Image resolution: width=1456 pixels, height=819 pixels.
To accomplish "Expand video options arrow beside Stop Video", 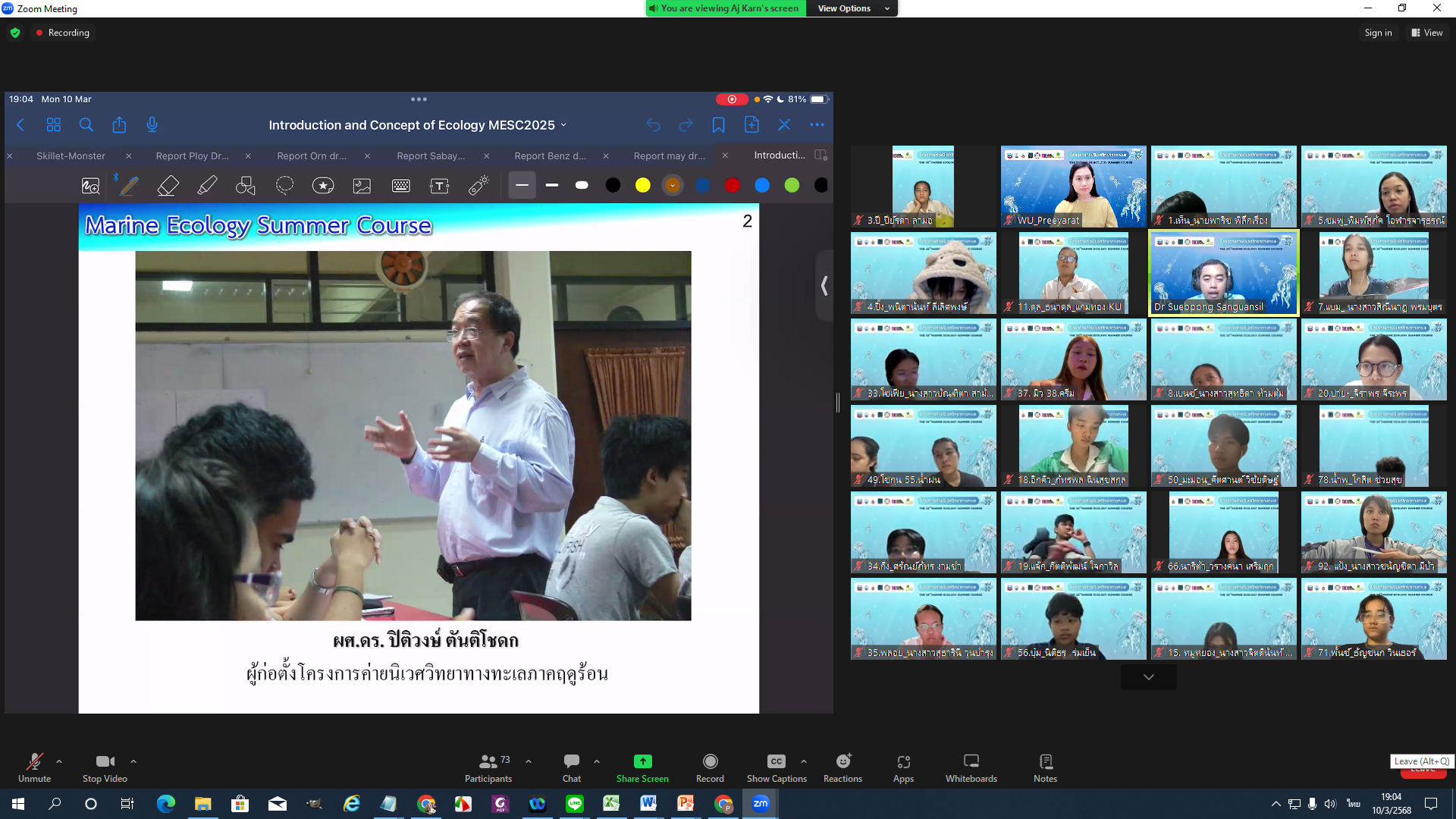I will (x=133, y=761).
